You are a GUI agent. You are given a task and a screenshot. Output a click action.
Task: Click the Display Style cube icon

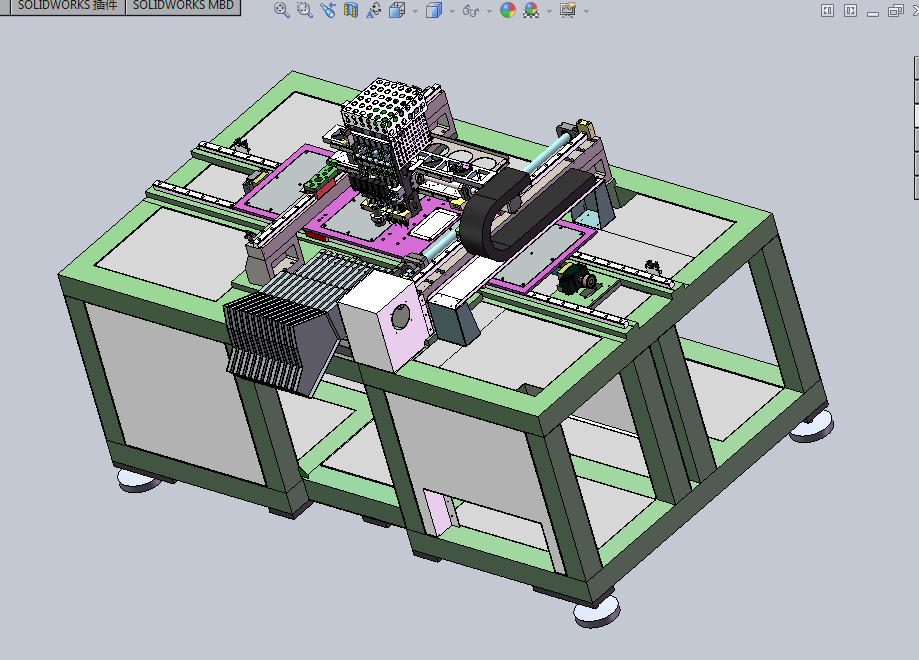[x=434, y=10]
